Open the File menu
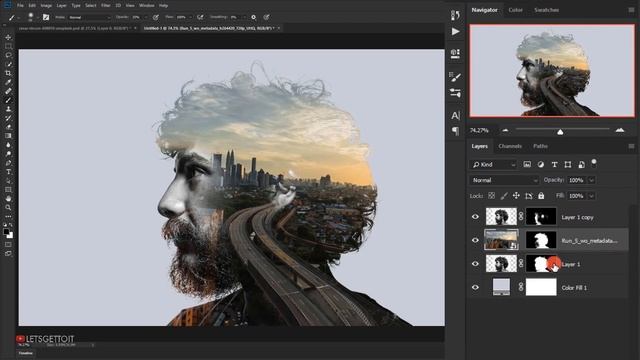 pos(20,6)
